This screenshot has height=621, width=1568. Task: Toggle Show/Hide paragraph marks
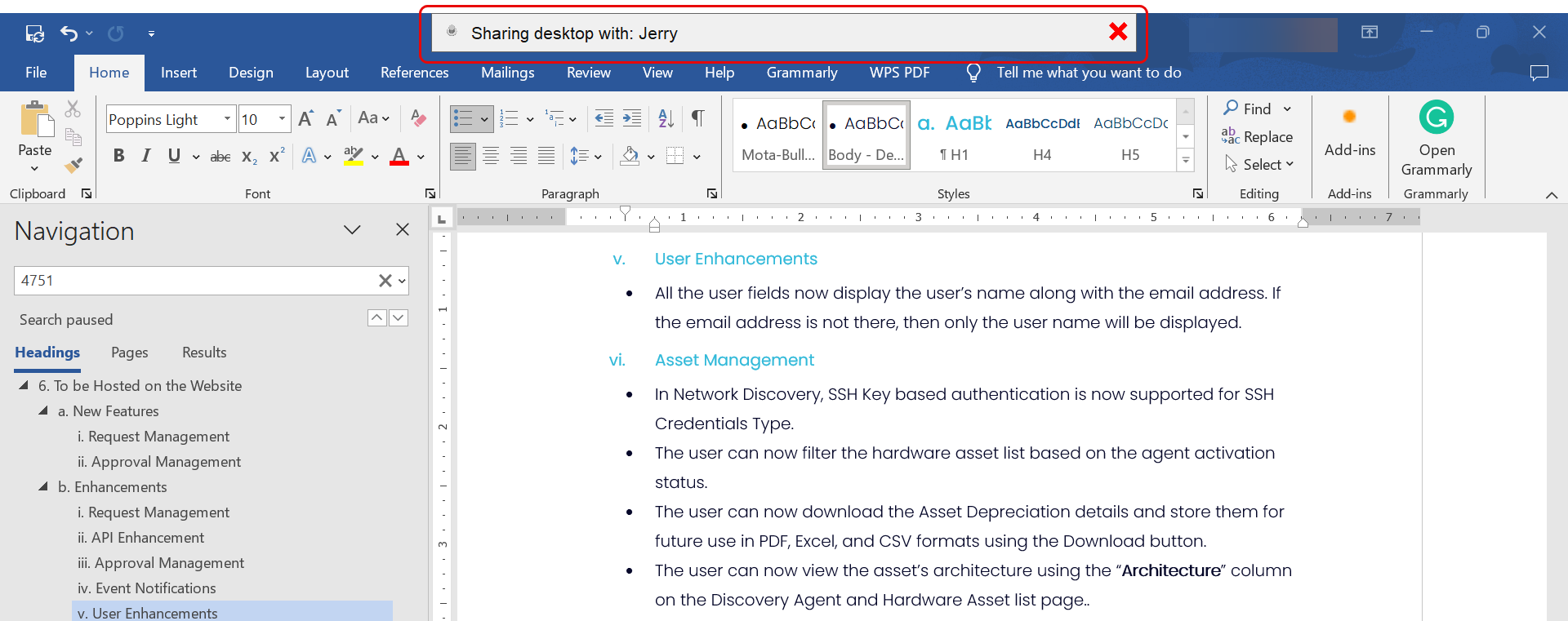[x=698, y=119]
